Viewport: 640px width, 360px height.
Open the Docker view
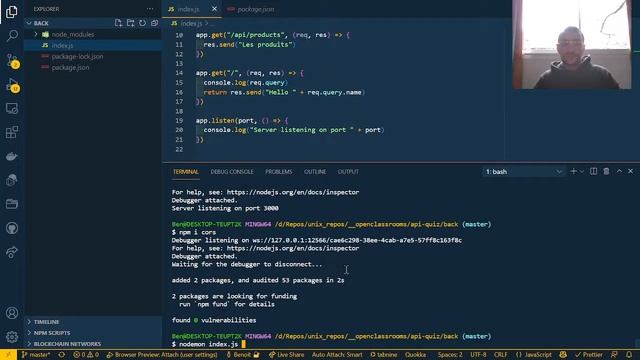11,156
